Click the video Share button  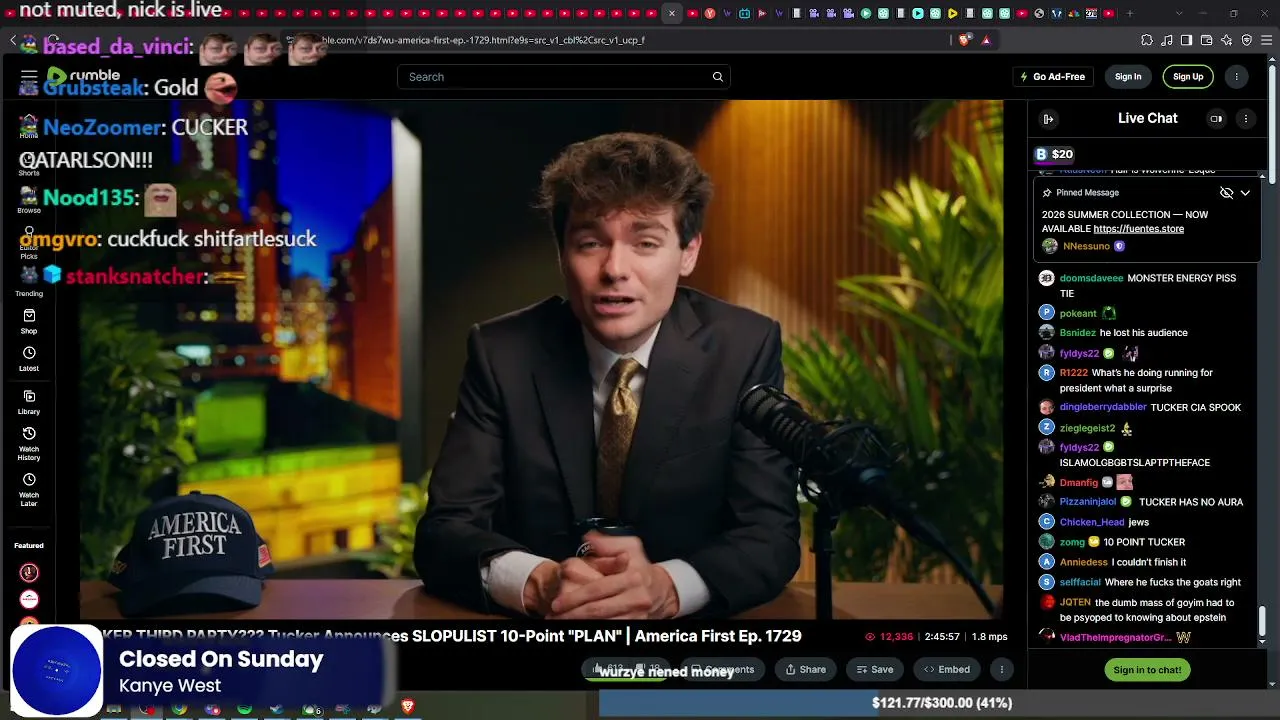(x=806, y=670)
